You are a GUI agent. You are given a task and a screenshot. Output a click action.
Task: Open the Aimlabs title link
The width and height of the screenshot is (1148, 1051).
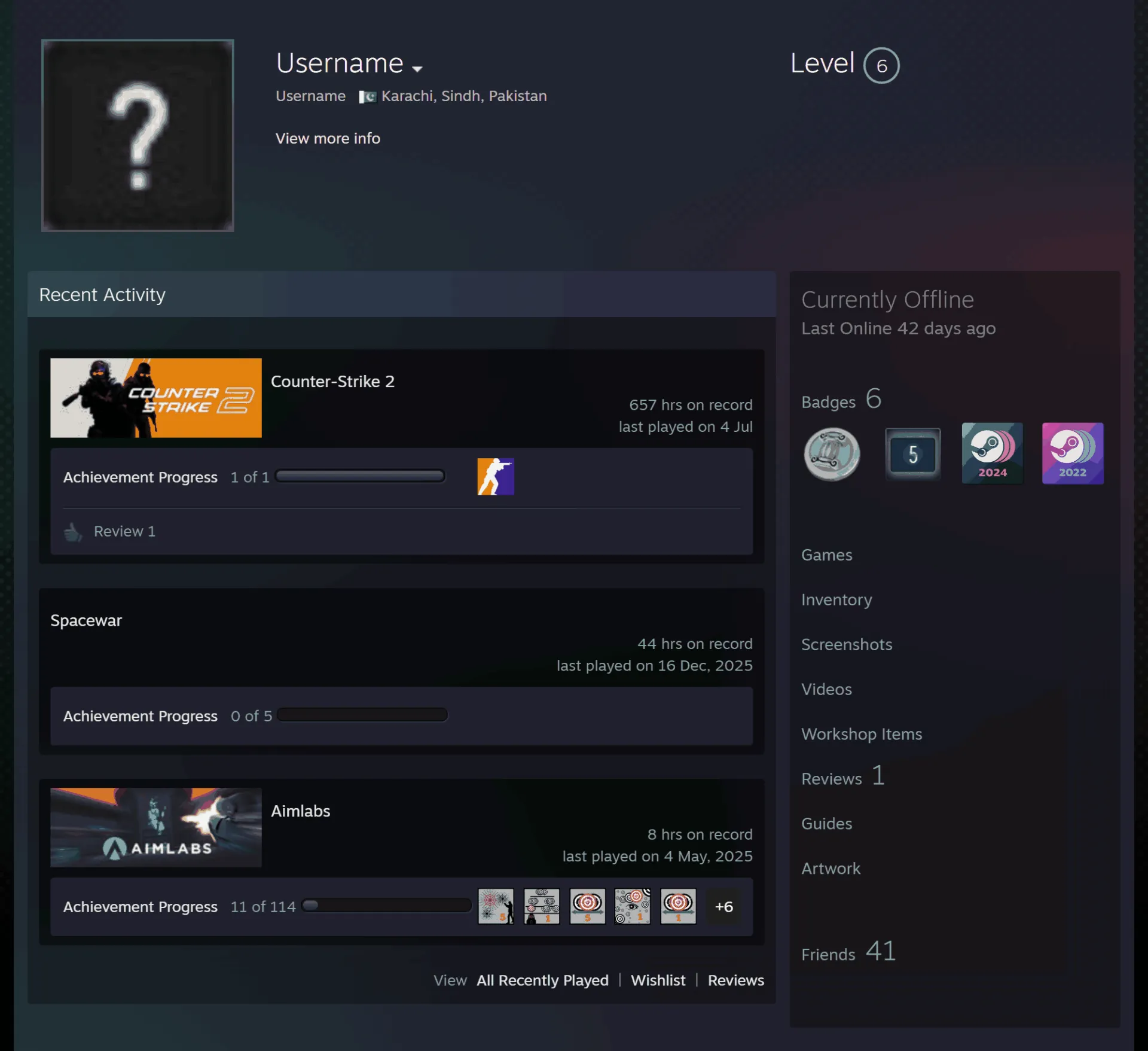[x=300, y=811]
